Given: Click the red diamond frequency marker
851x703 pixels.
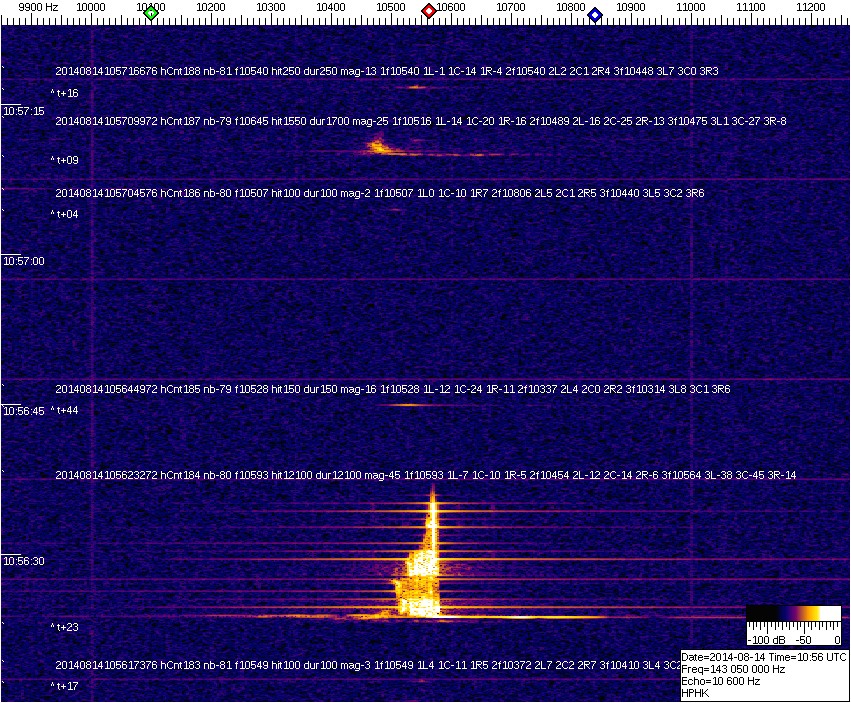Looking at the screenshot, I should (x=429, y=11).
